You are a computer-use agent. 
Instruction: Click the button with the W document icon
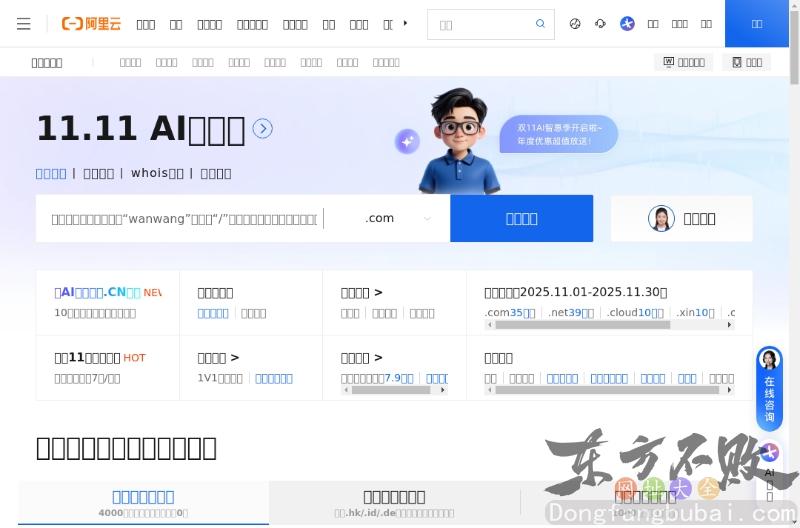click(x=684, y=62)
